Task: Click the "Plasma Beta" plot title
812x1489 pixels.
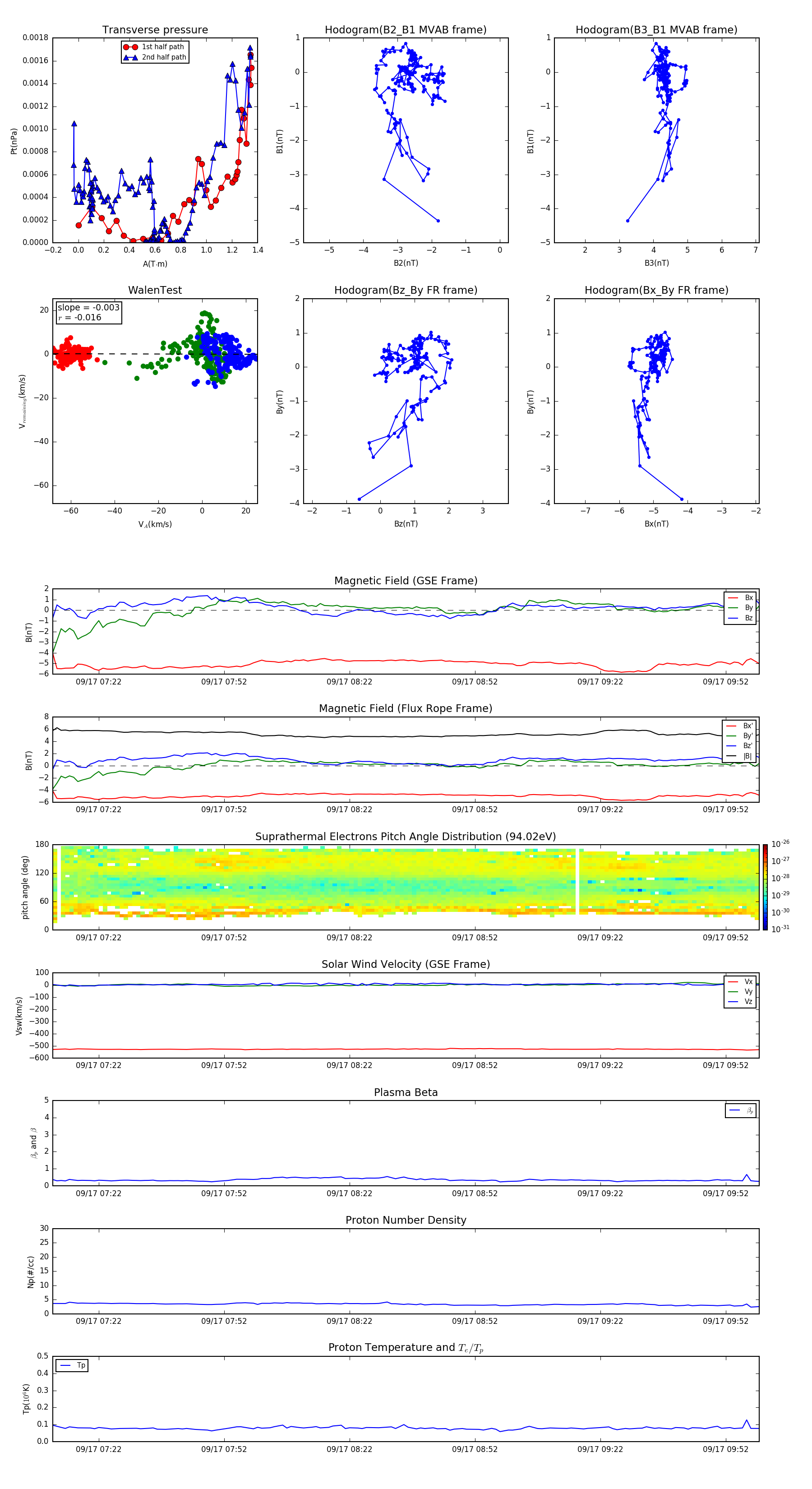Action: coord(406,1092)
